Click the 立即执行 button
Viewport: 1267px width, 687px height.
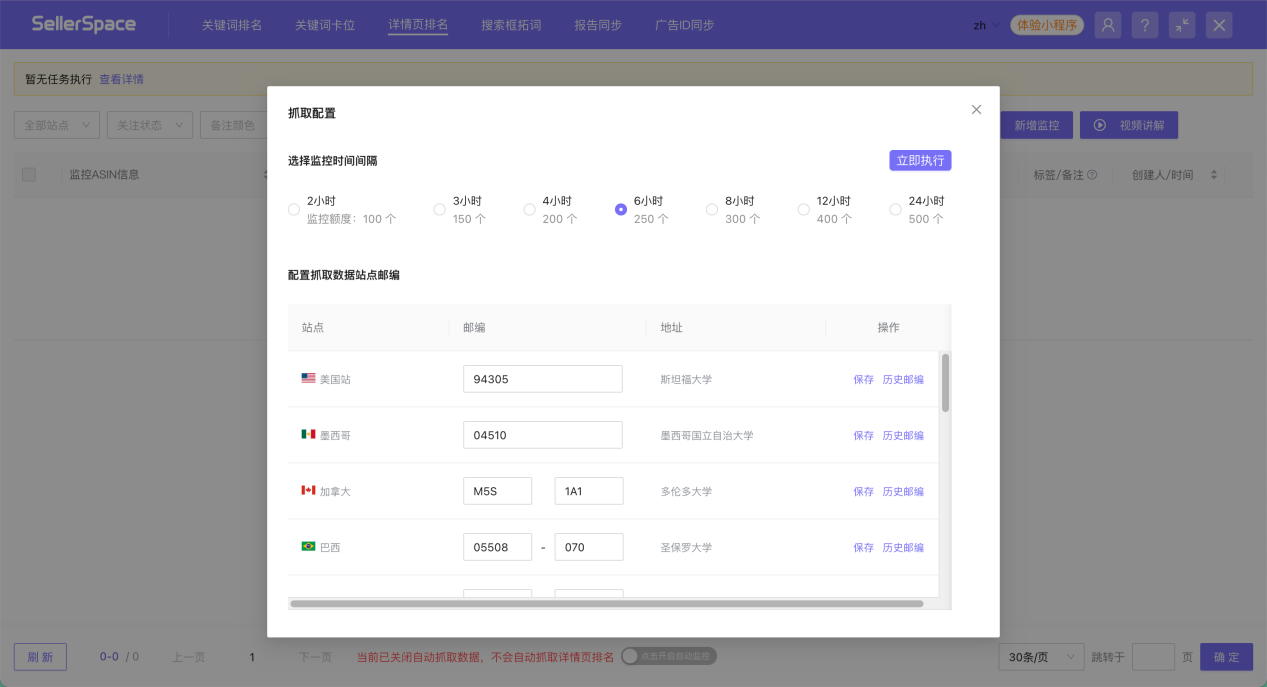click(x=919, y=159)
